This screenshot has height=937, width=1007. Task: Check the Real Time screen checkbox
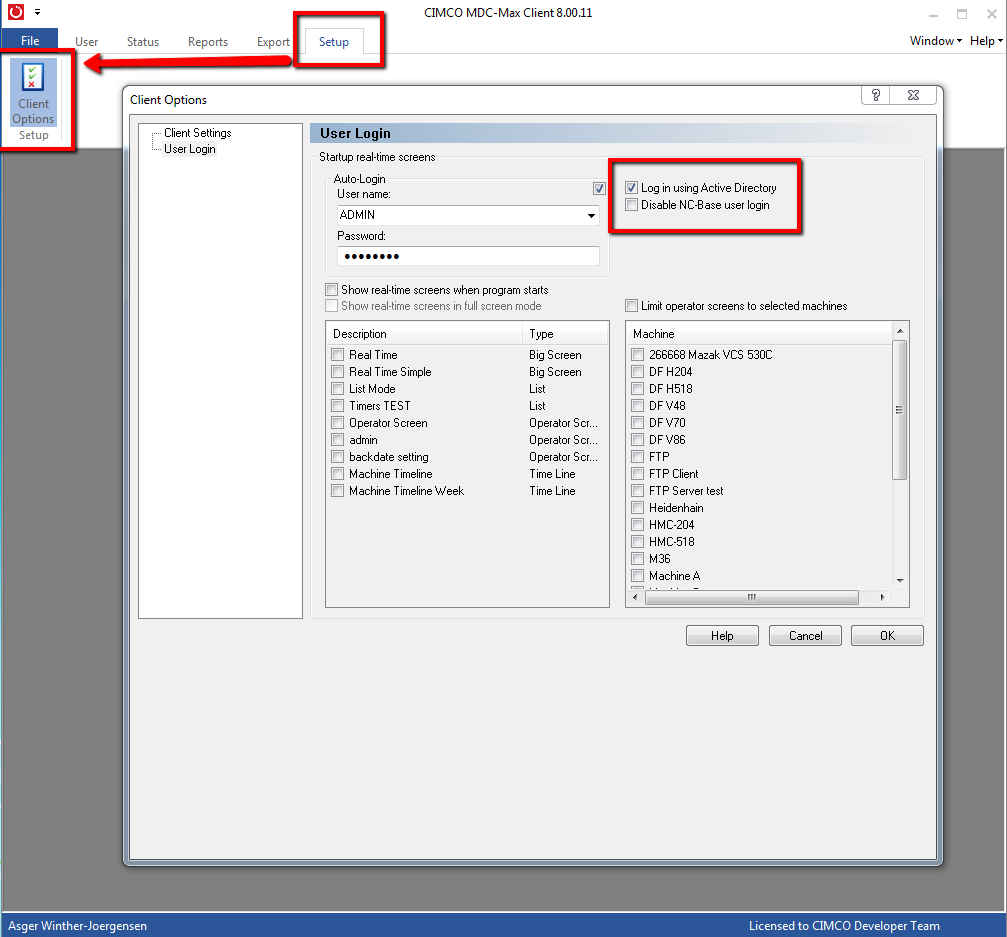click(338, 355)
